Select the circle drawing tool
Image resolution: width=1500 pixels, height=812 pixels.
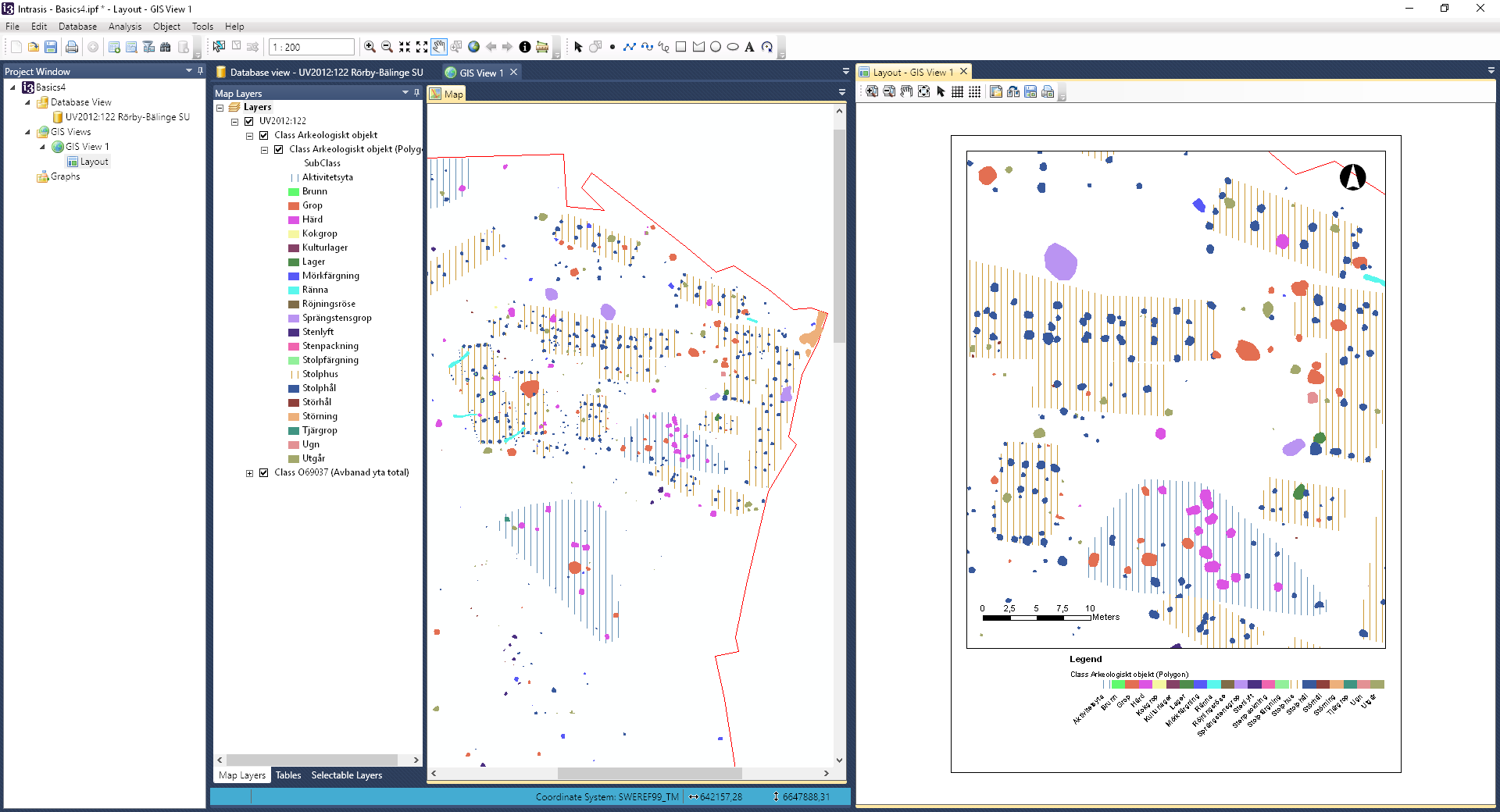coord(715,47)
